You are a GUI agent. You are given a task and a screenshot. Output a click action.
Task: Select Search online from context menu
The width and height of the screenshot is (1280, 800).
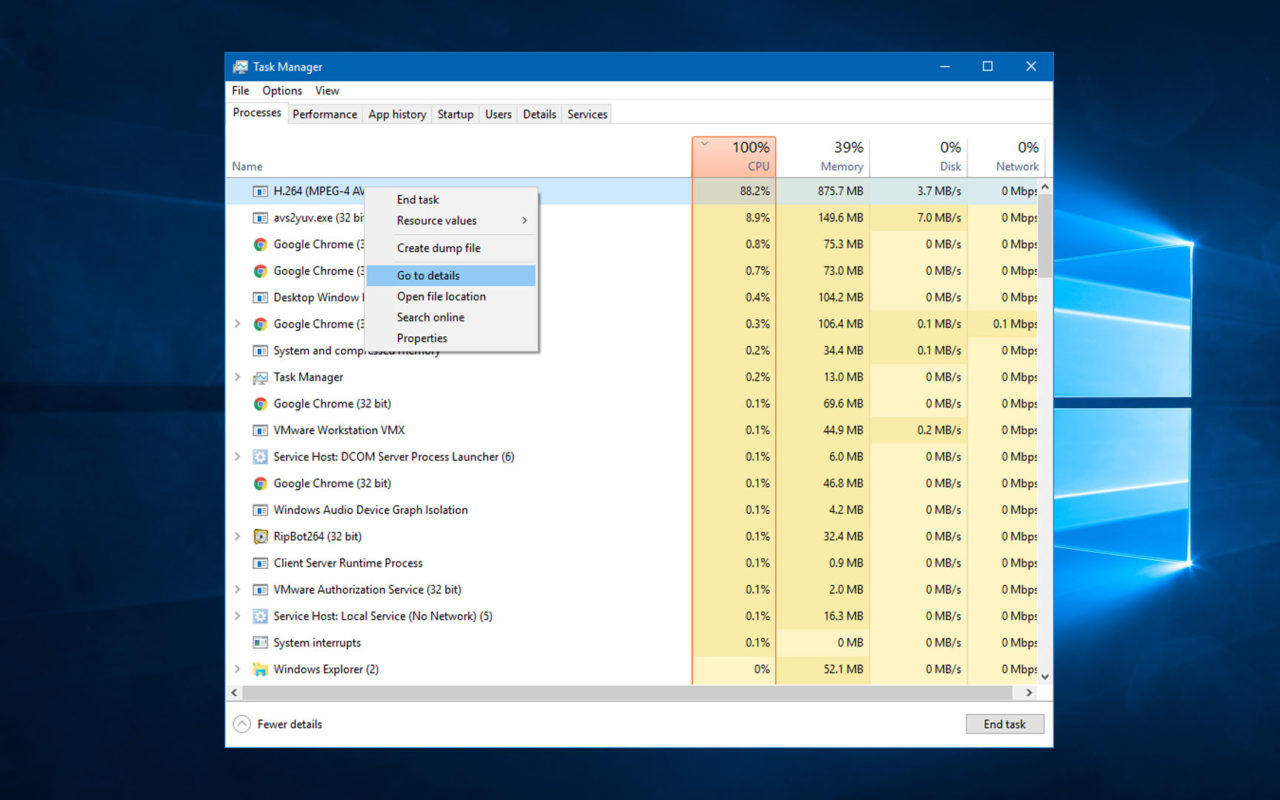(451, 318)
